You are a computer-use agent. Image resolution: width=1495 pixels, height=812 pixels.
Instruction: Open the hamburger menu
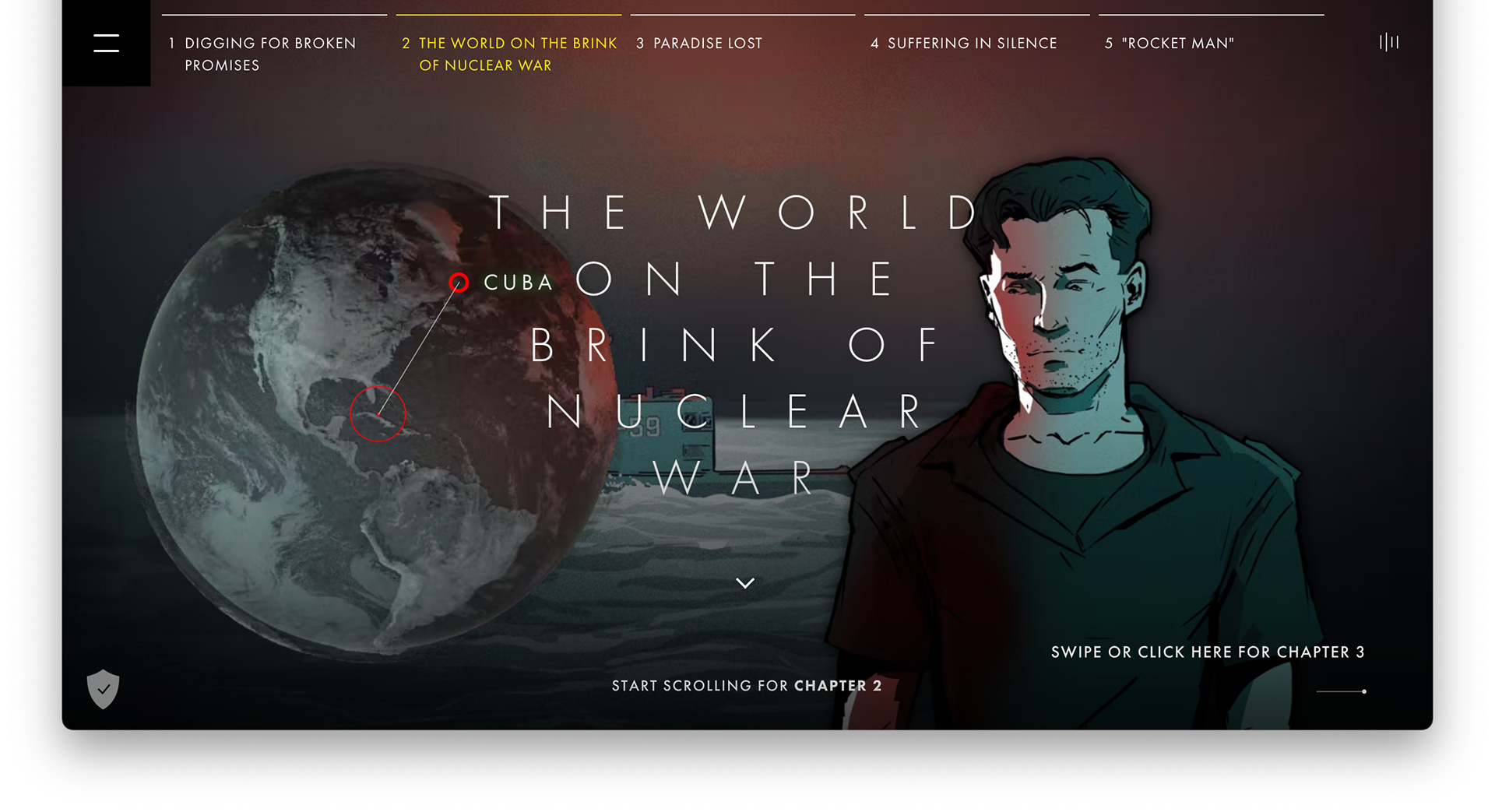[106, 43]
